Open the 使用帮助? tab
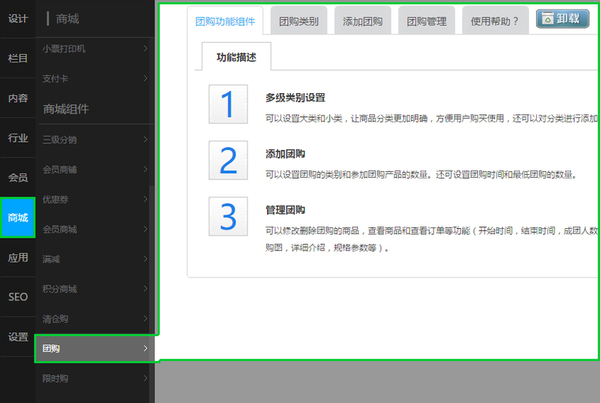 click(x=495, y=21)
